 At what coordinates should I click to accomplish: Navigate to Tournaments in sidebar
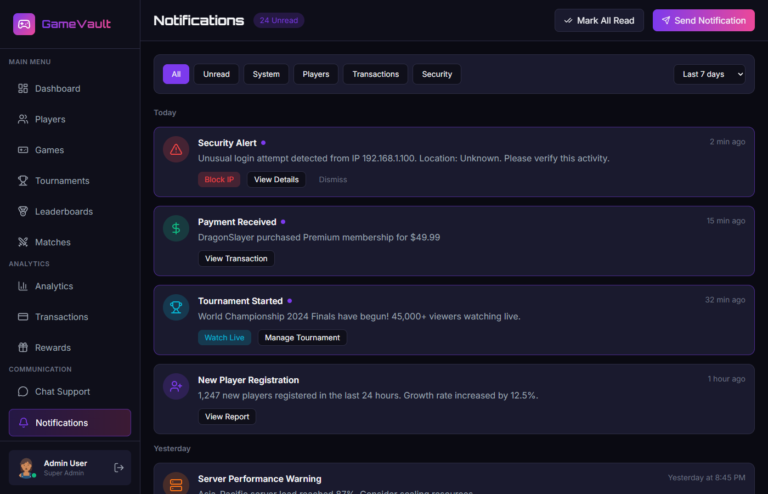(x=70, y=181)
